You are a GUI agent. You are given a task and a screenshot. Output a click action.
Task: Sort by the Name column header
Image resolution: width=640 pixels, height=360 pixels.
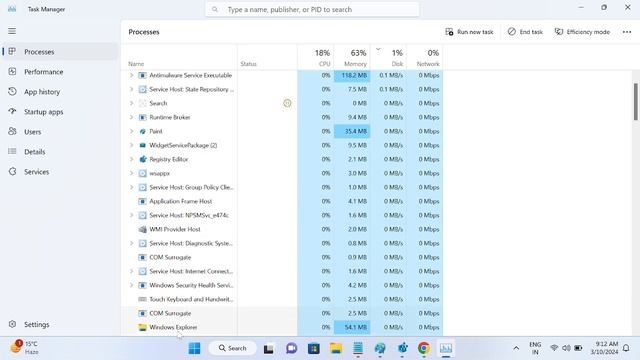tap(179, 58)
